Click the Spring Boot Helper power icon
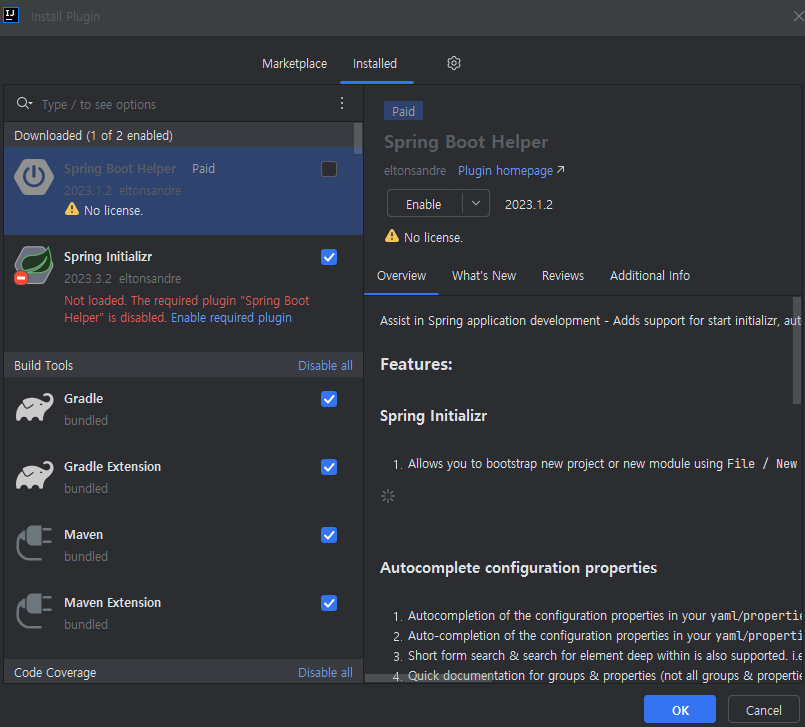The height and width of the screenshot is (727, 805). (x=34, y=177)
